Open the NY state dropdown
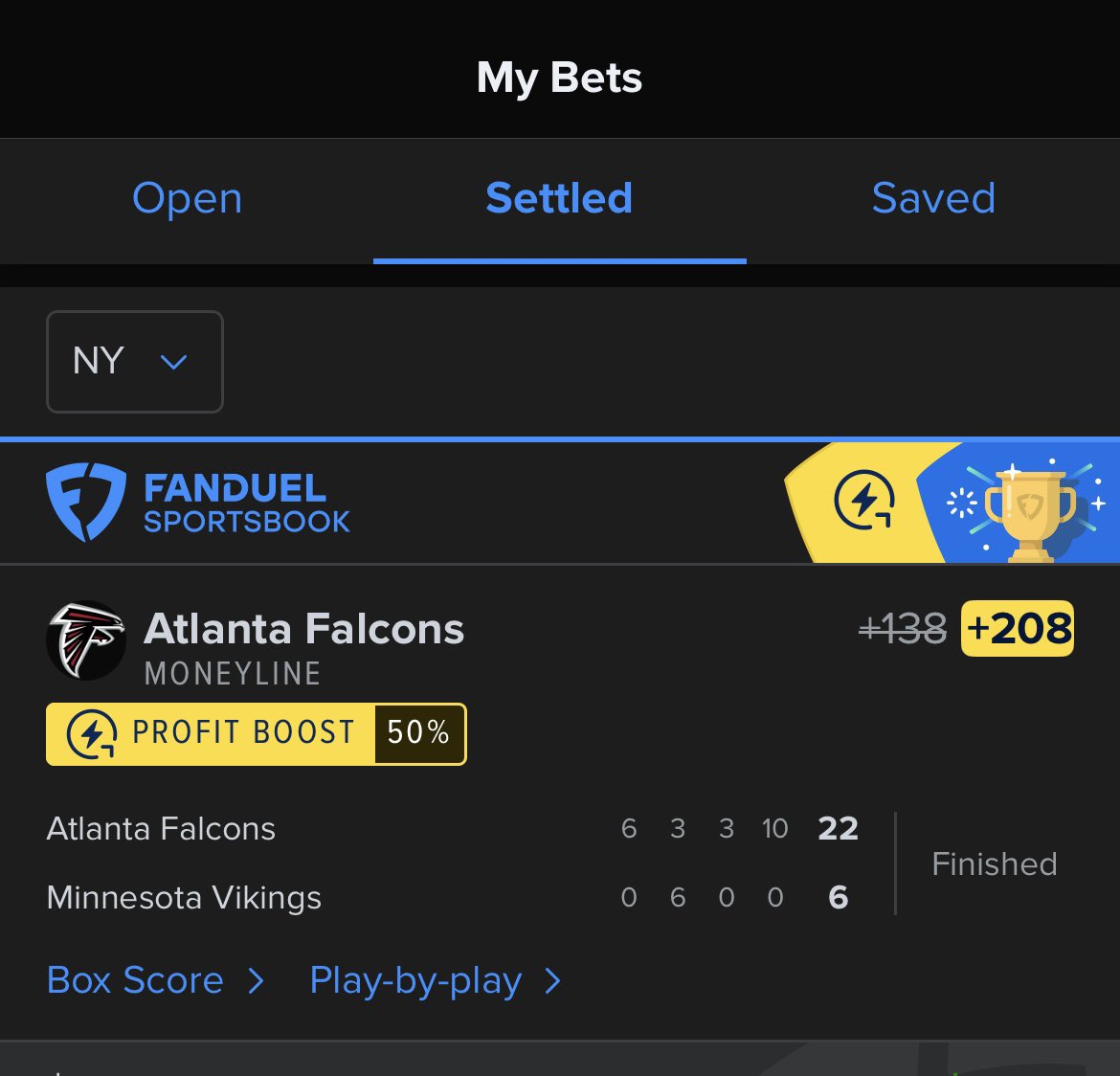This screenshot has width=1120, height=1076. coord(135,362)
